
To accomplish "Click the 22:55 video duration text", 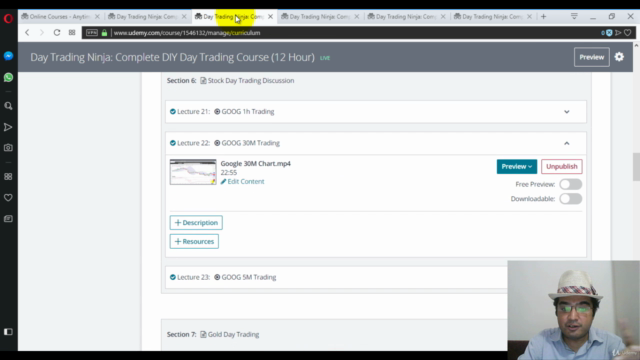I will 229,173.
